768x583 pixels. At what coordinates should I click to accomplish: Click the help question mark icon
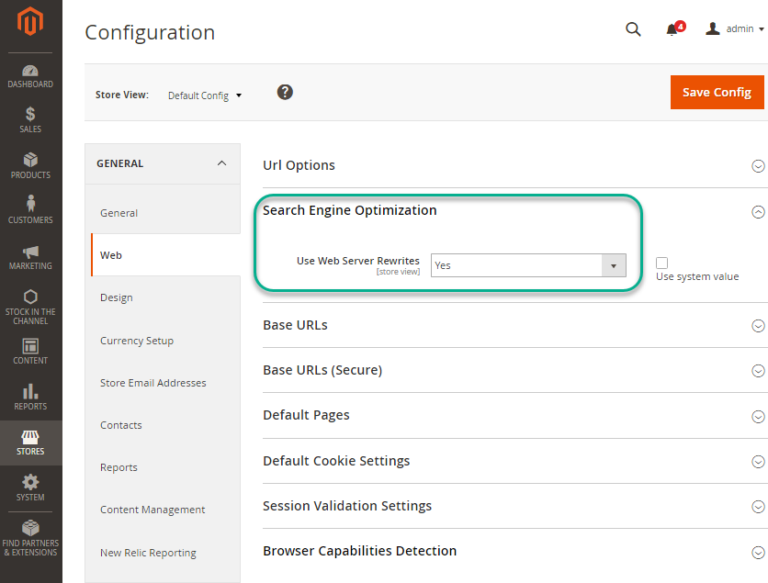pos(285,92)
